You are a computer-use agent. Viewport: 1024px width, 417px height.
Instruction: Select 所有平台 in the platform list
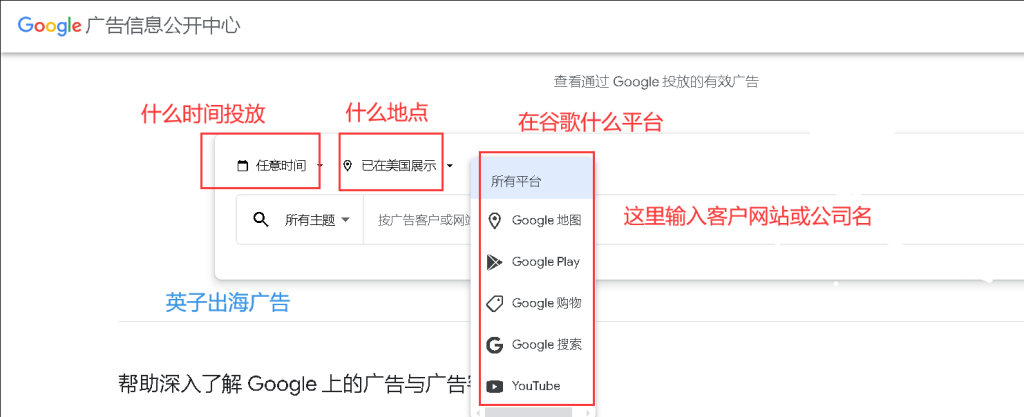click(516, 182)
